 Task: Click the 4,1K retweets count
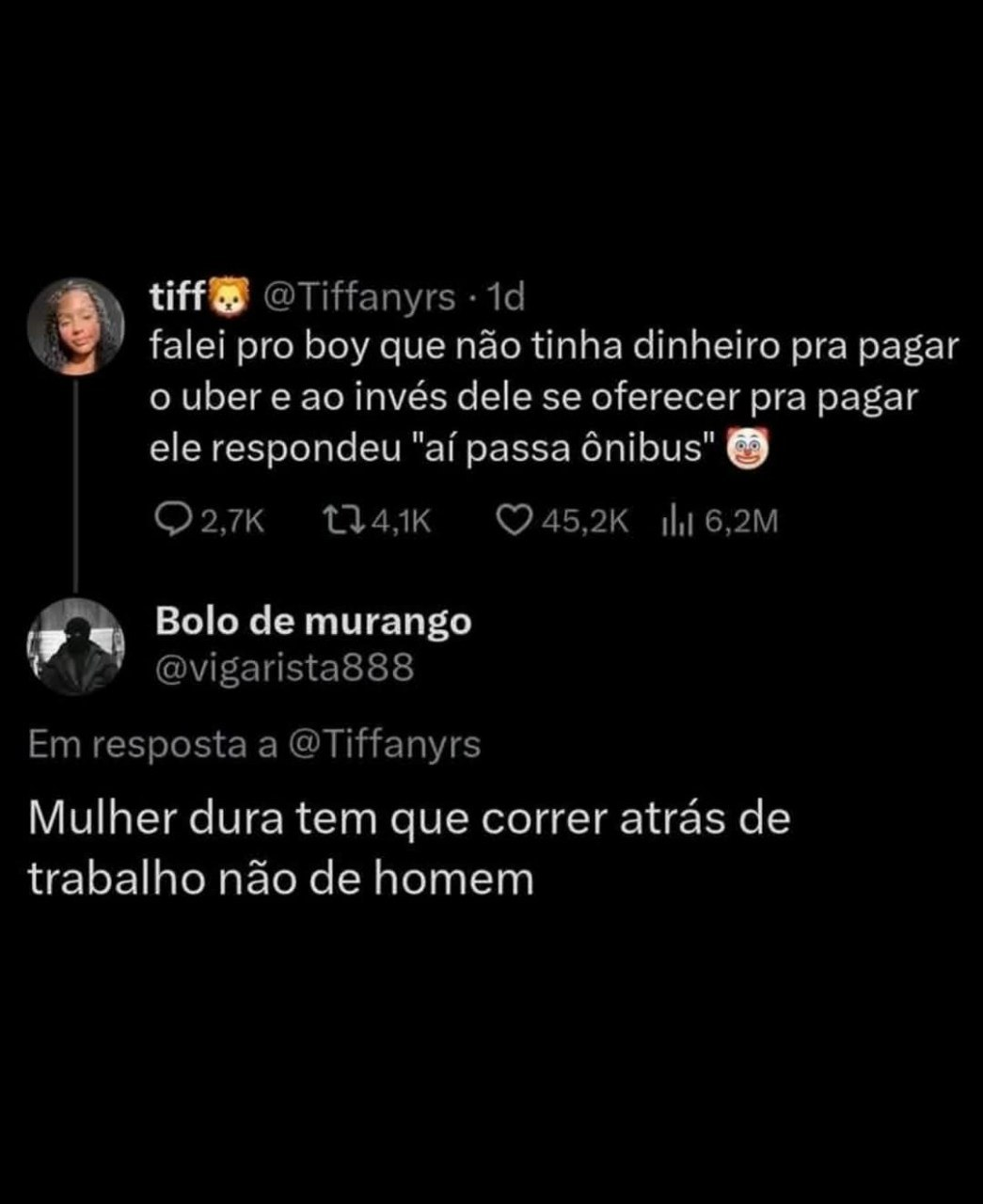(402, 521)
